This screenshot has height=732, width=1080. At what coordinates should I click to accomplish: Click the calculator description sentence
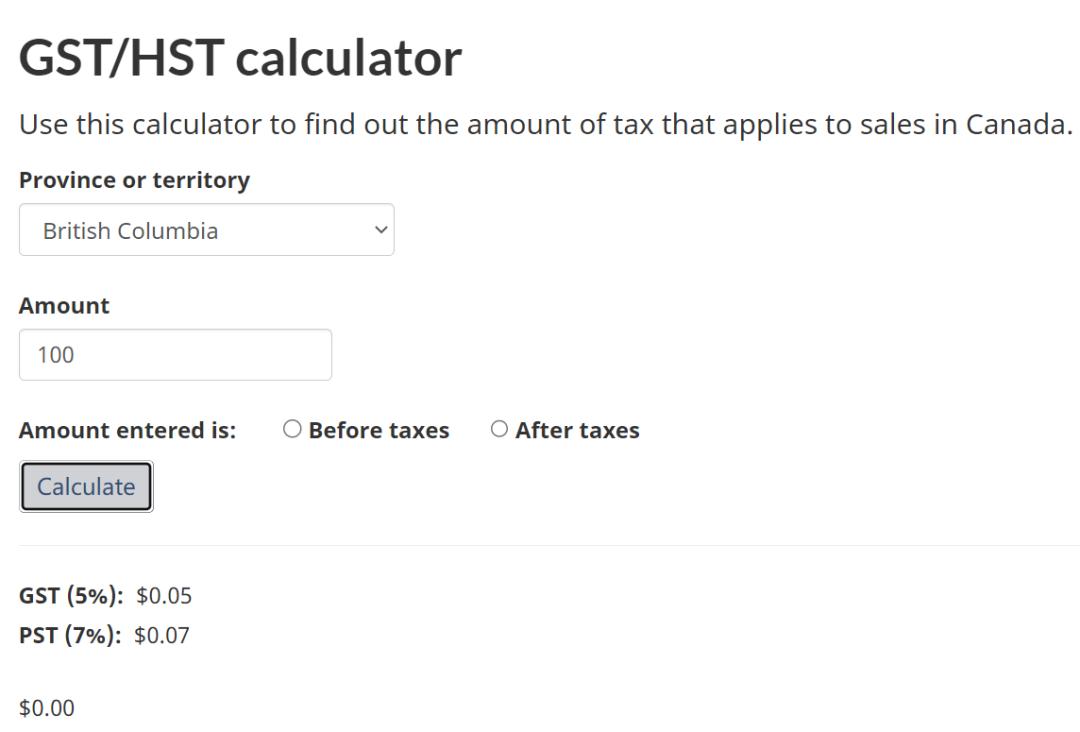(545, 125)
